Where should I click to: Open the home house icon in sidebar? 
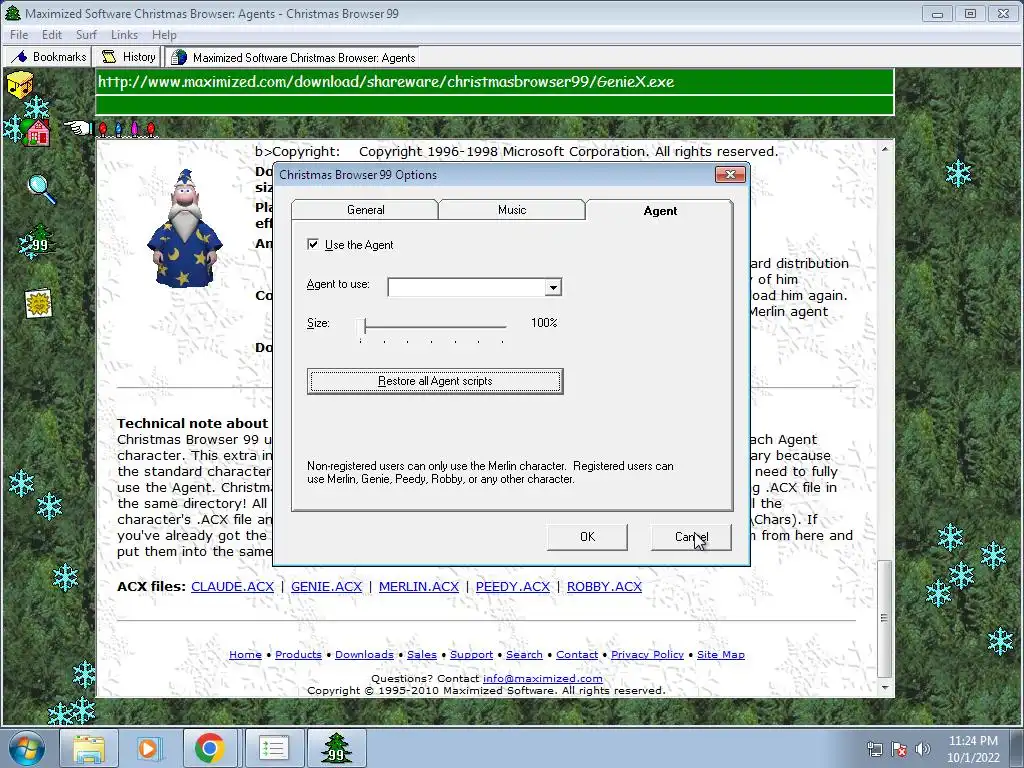click(38, 133)
